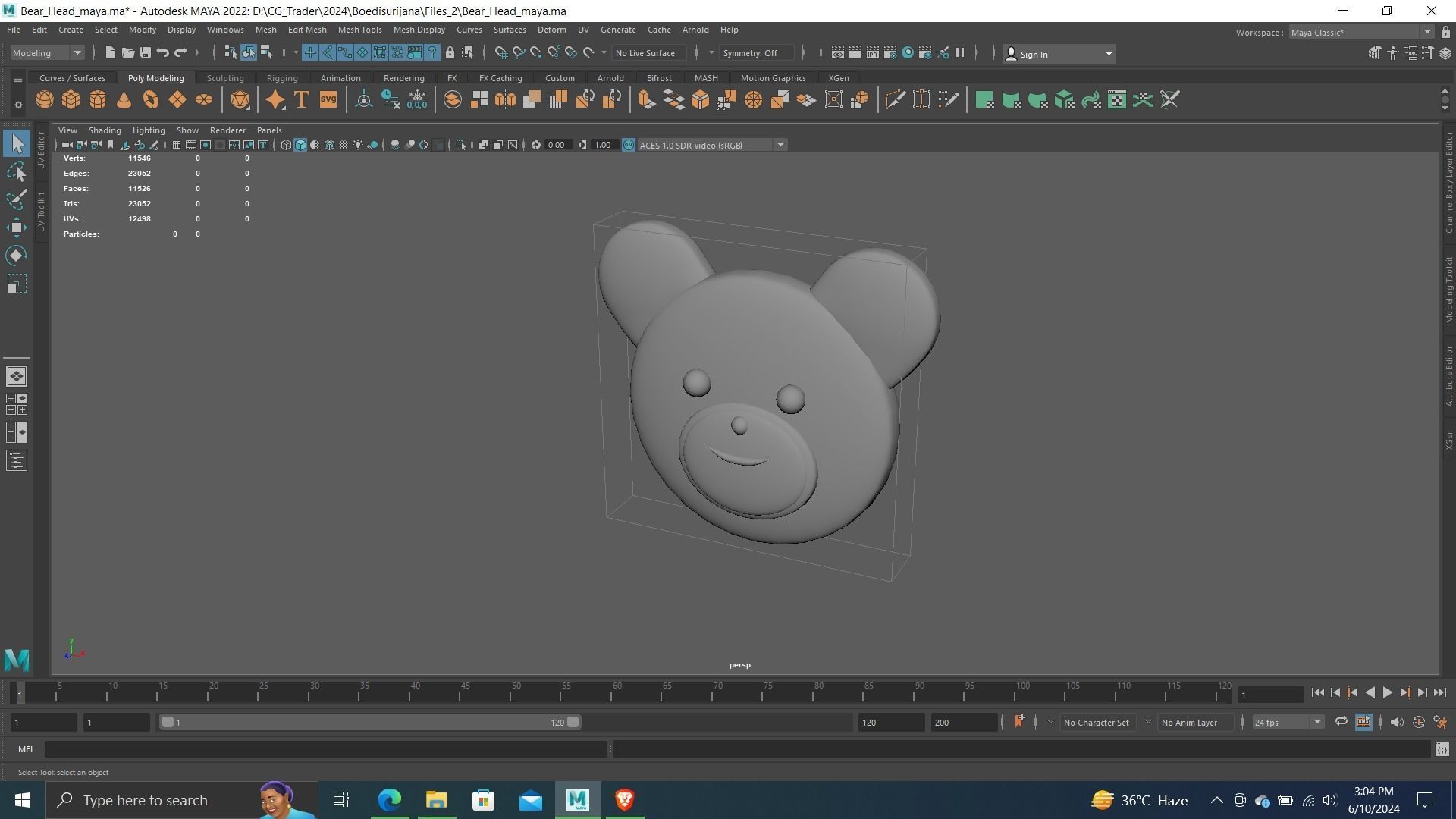Open the Arnold menu in menu bar
This screenshot has height=819, width=1456.
point(695,30)
